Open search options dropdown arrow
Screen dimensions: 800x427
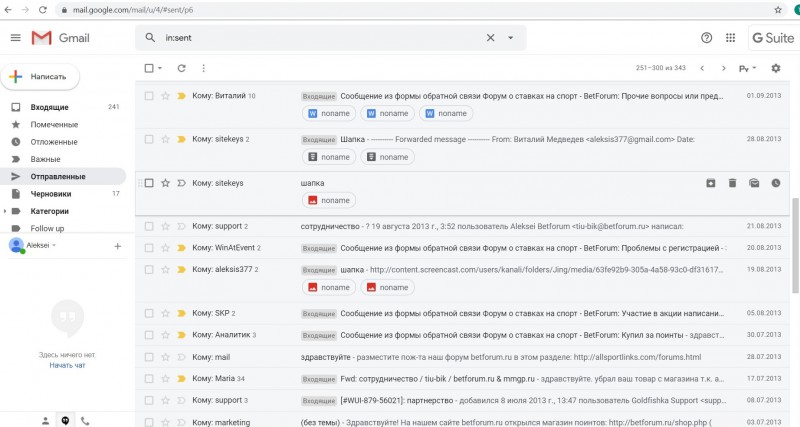point(510,38)
